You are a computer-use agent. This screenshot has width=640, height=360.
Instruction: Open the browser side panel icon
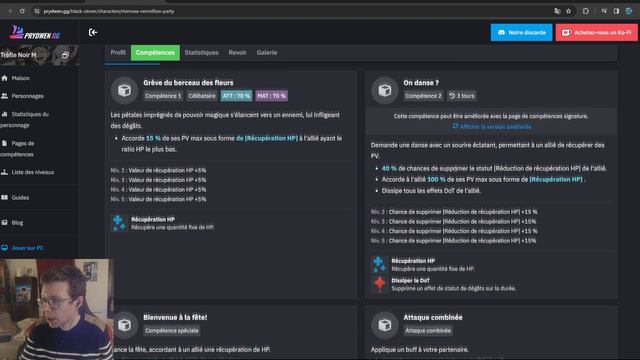tap(616, 11)
